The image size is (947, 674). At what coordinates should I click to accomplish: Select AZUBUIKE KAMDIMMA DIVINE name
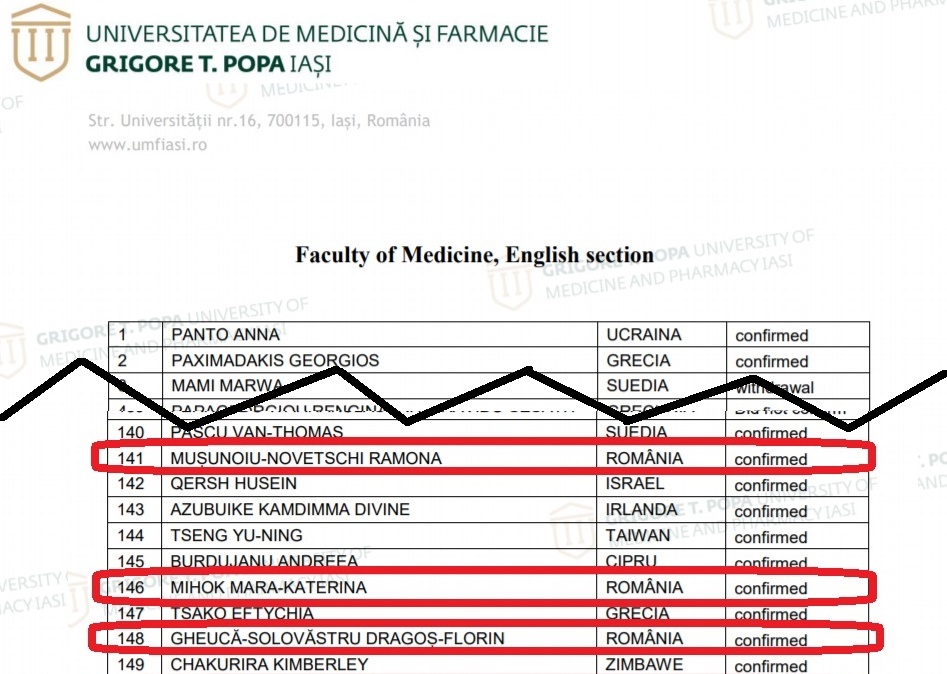(x=290, y=510)
